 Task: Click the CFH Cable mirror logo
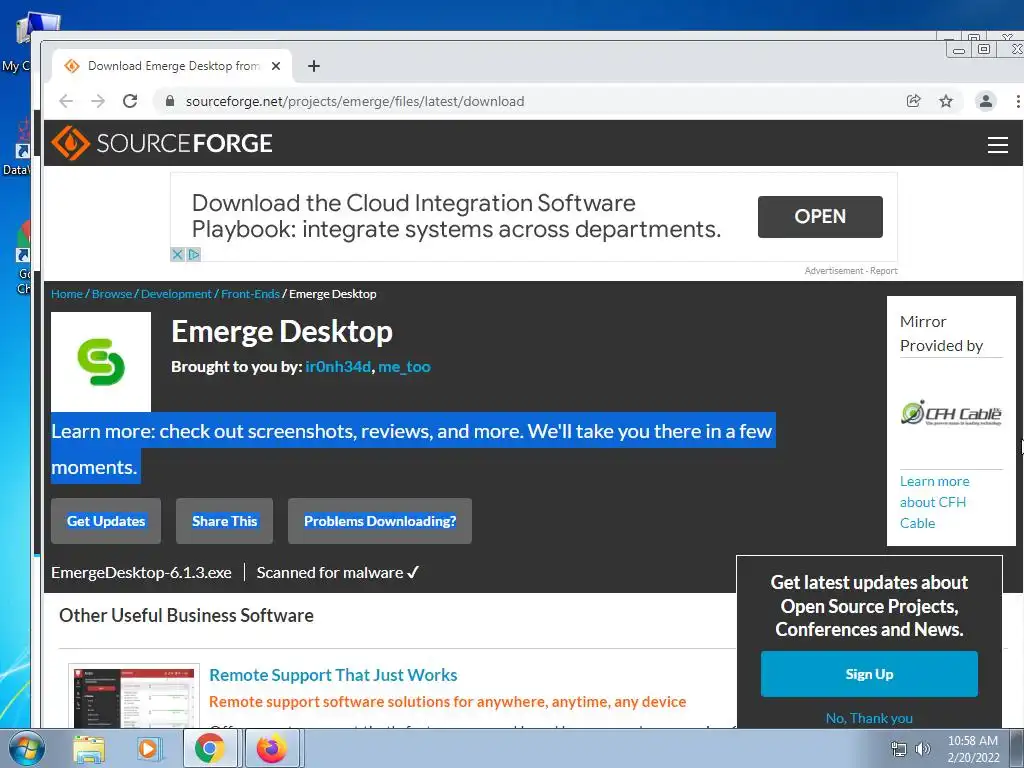tap(951, 413)
